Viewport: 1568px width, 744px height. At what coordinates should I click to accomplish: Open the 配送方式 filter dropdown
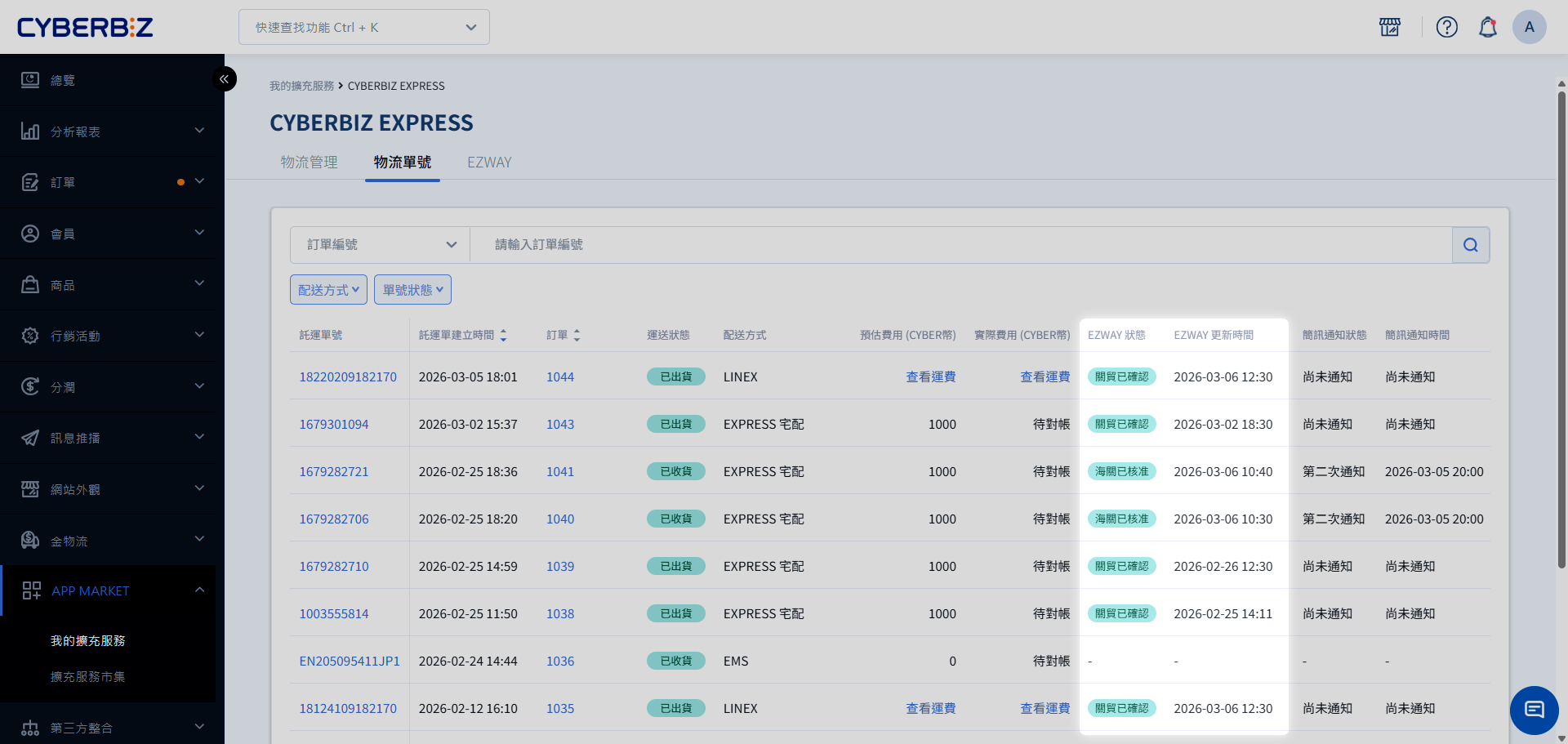328,290
